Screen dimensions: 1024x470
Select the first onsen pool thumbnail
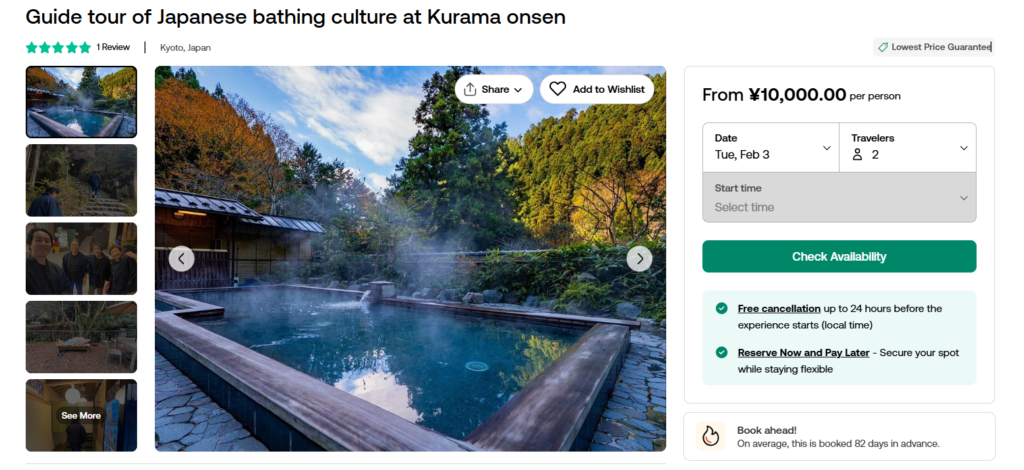[81, 102]
